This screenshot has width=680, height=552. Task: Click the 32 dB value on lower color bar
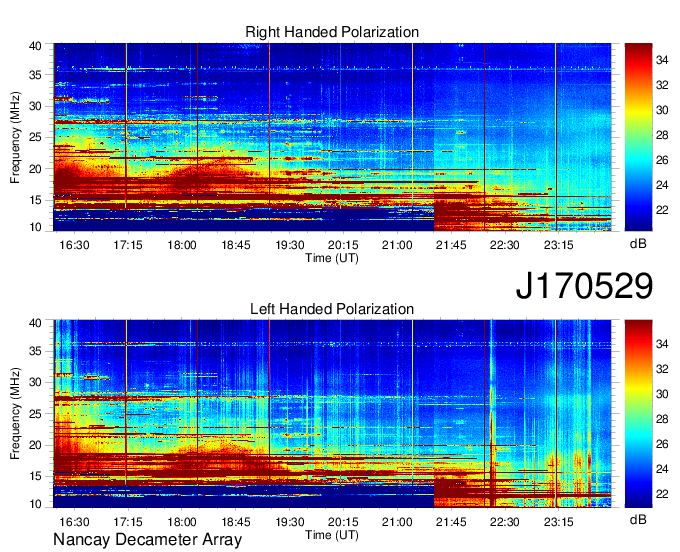tap(662, 369)
